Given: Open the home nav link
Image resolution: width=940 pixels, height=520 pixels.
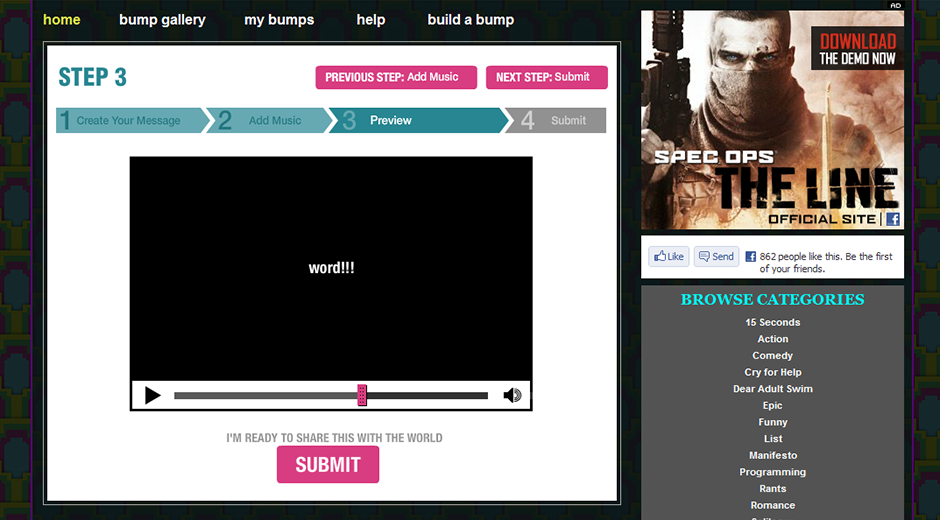Looking at the screenshot, I should click(x=62, y=19).
